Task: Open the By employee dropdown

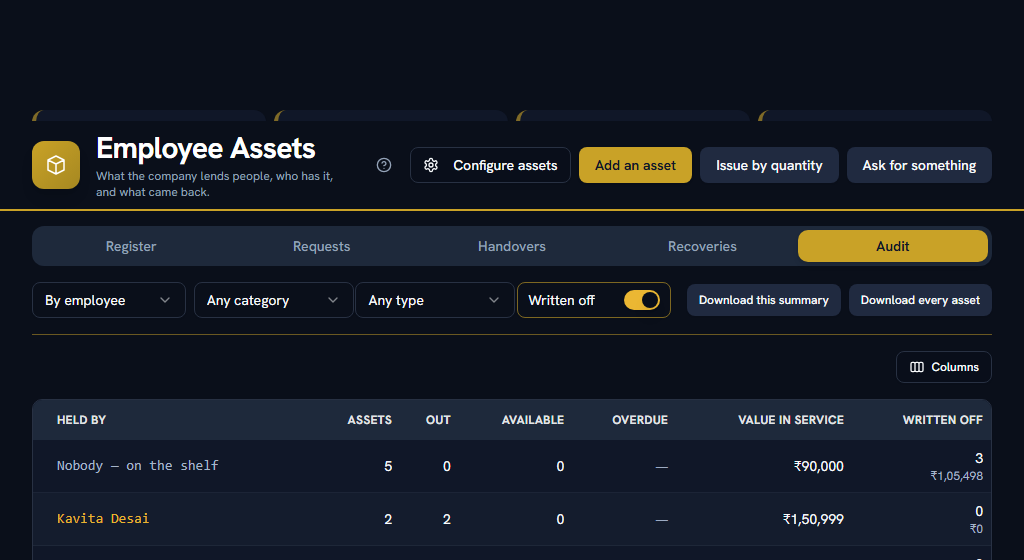Action: click(108, 300)
